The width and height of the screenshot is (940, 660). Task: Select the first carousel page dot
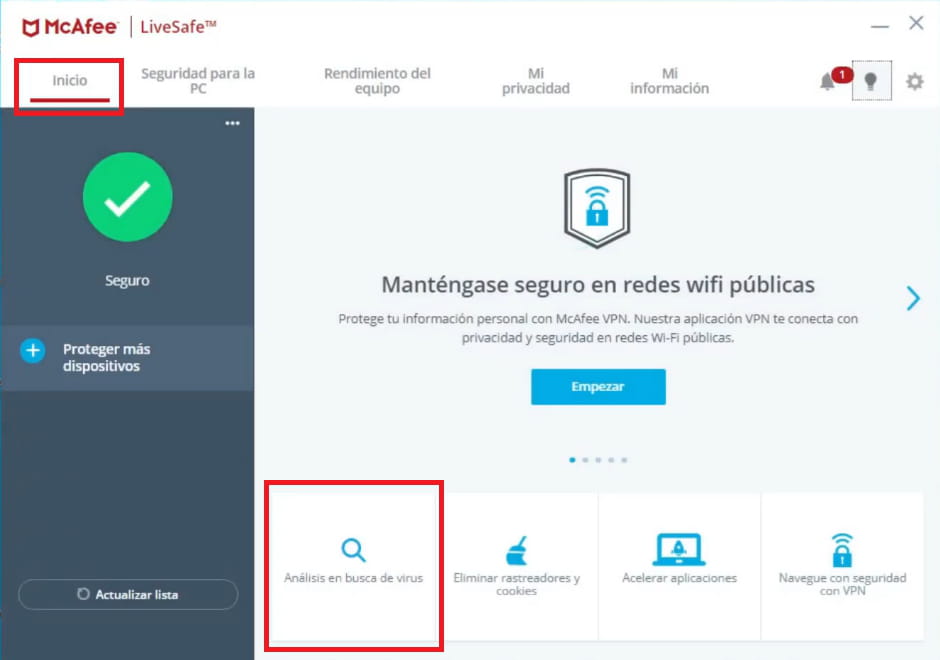pos(572,460)
